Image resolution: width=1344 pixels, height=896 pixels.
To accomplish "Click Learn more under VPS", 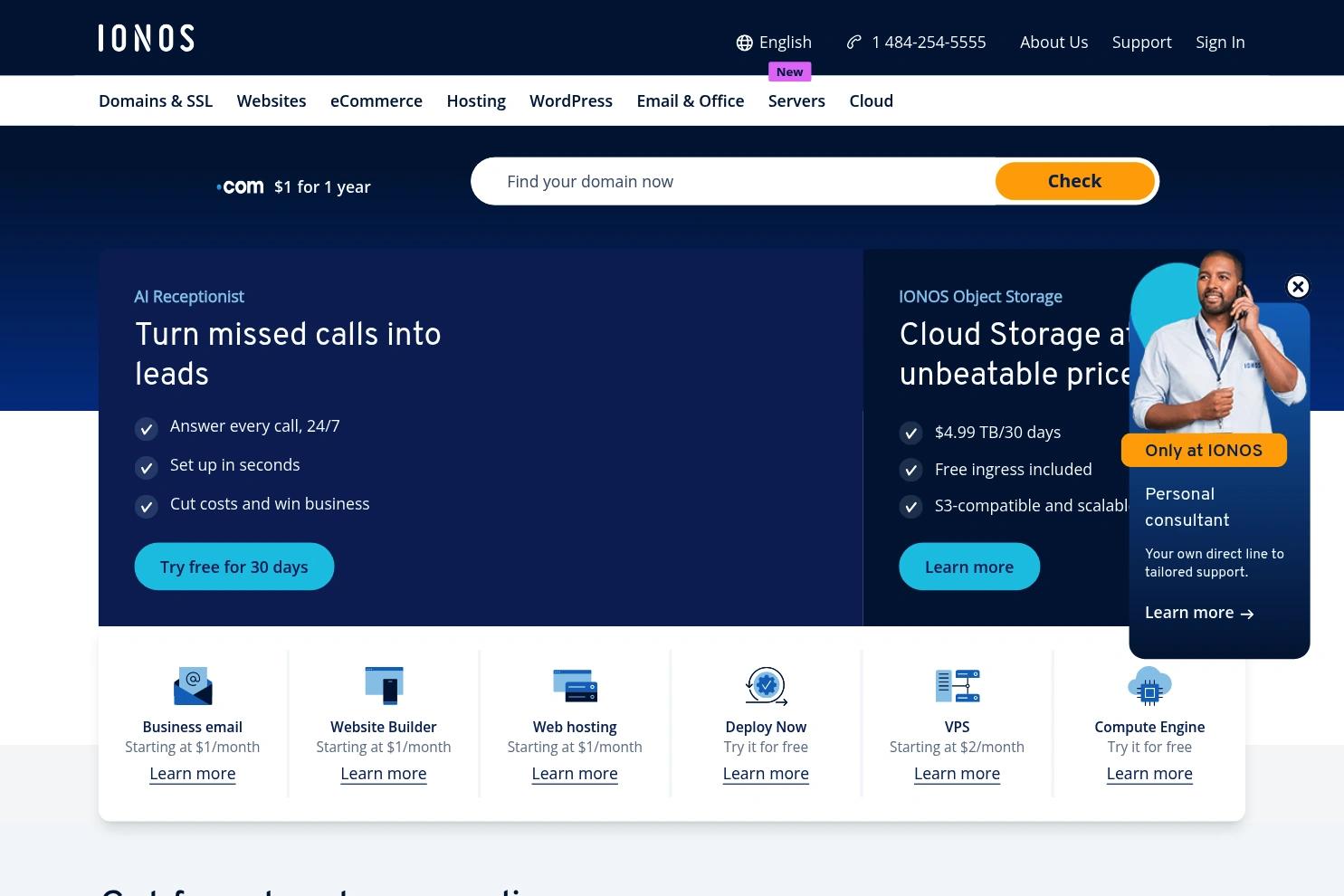I will tap(958, 774).
